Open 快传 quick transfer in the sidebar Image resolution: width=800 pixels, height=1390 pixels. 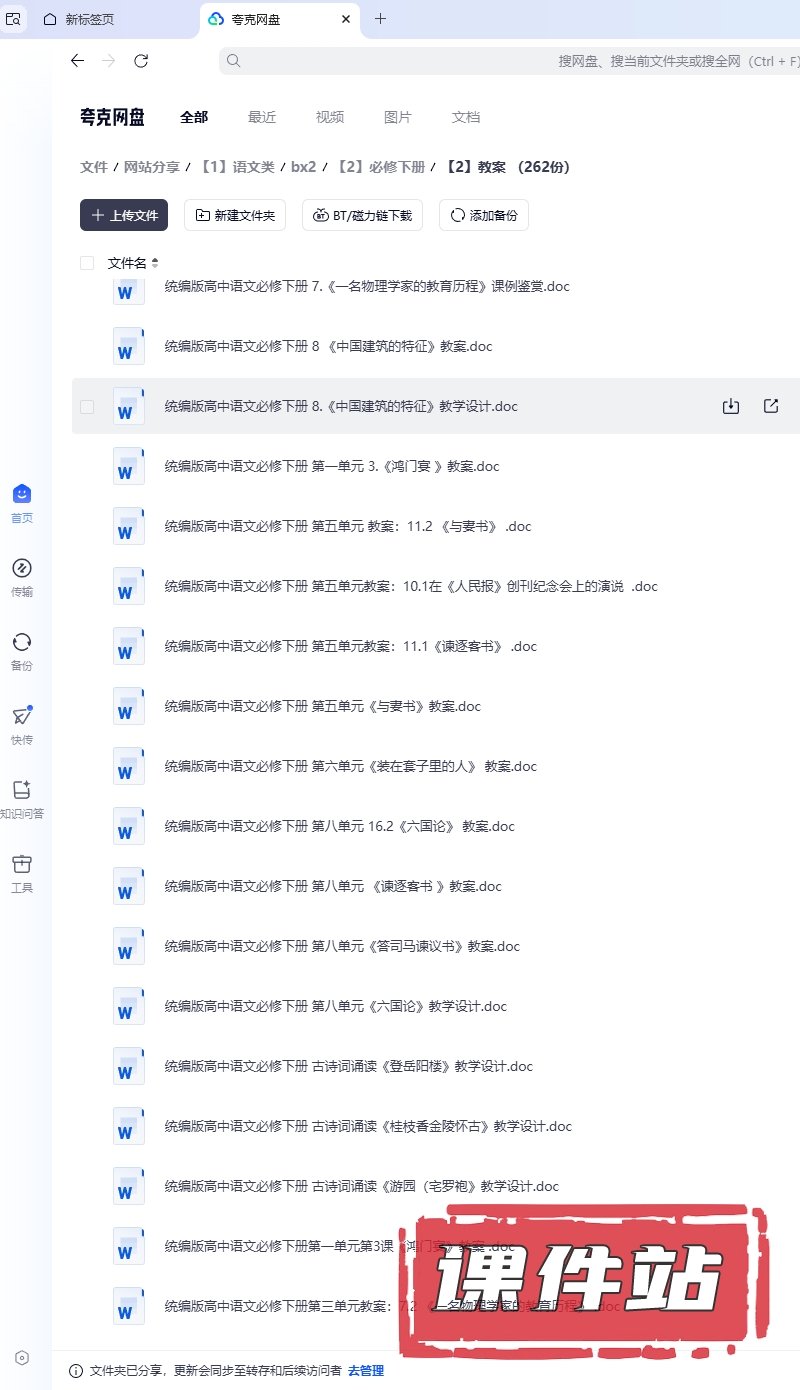point(22,725)
